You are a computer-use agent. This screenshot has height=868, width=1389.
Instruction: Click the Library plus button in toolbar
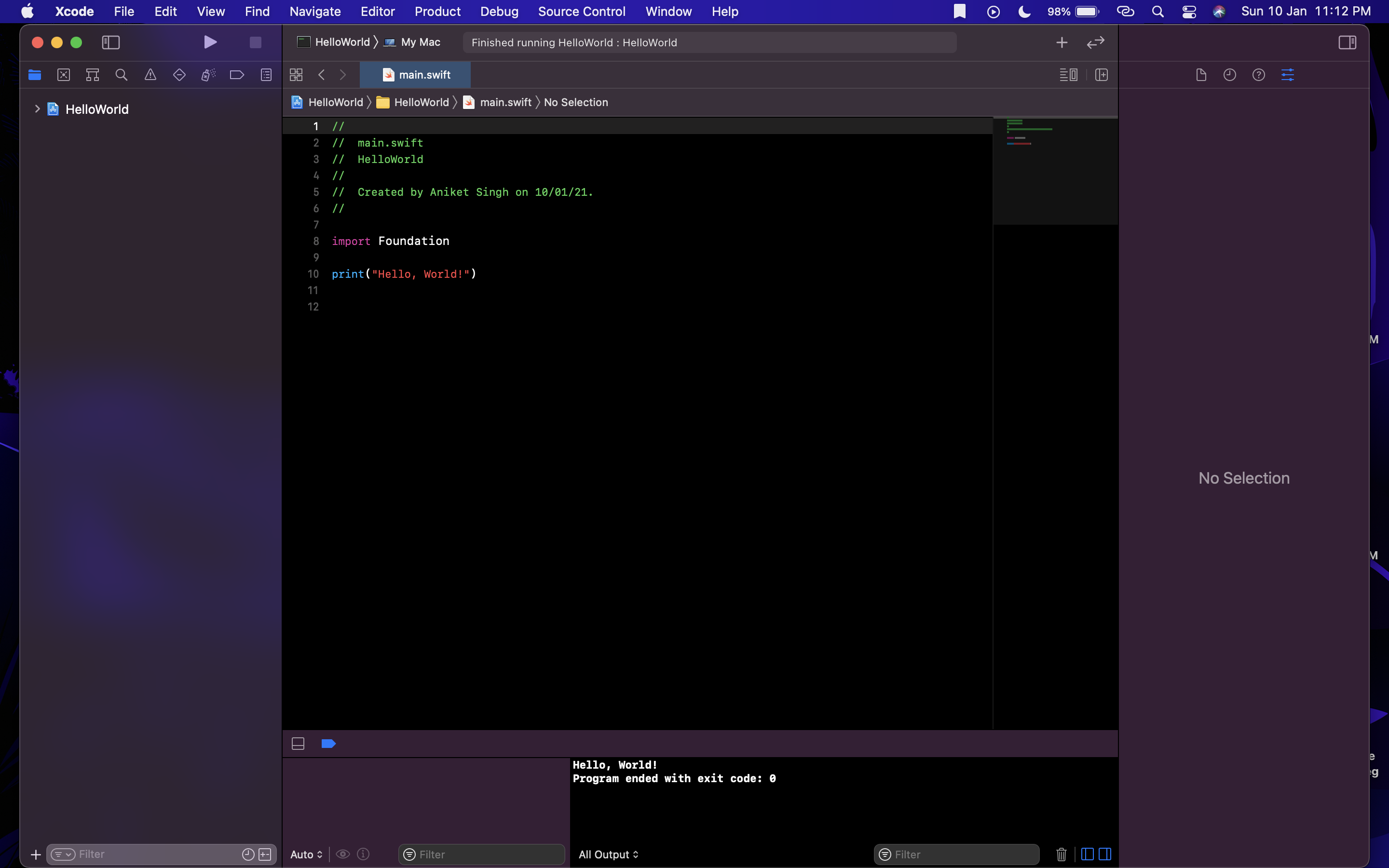point(1061,42)
